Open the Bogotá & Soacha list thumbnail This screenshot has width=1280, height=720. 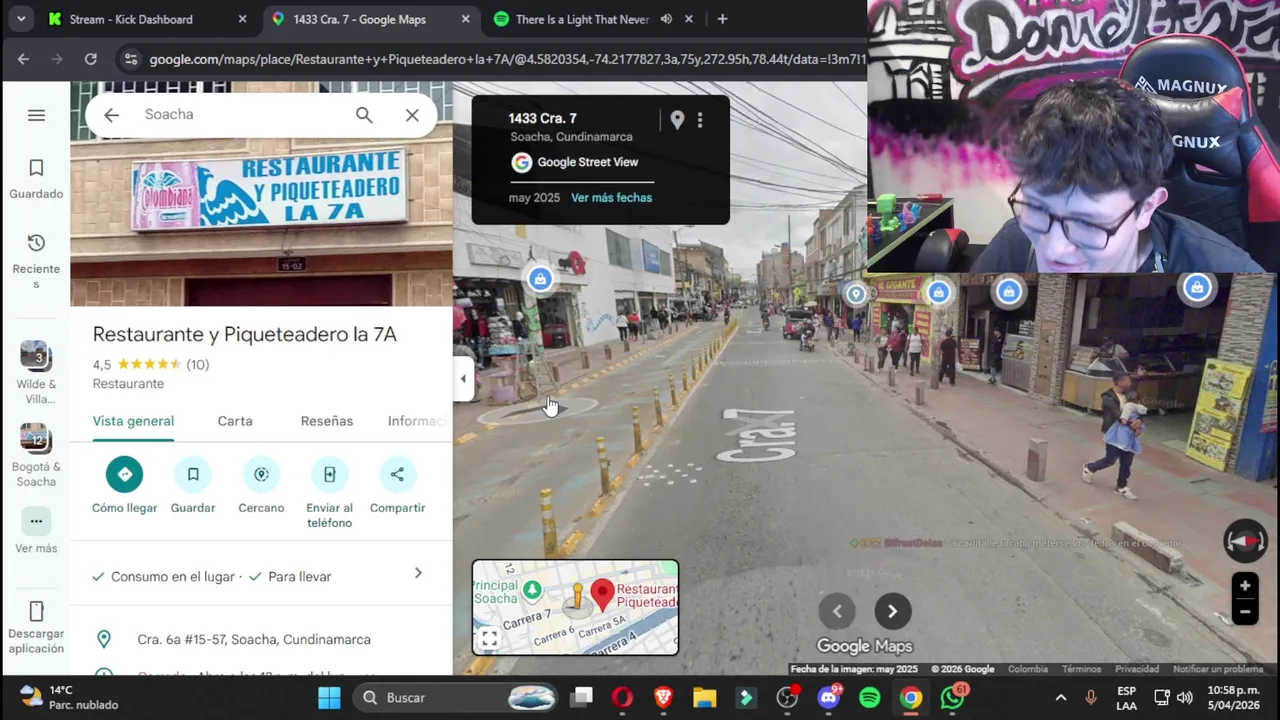coord(36,439)
